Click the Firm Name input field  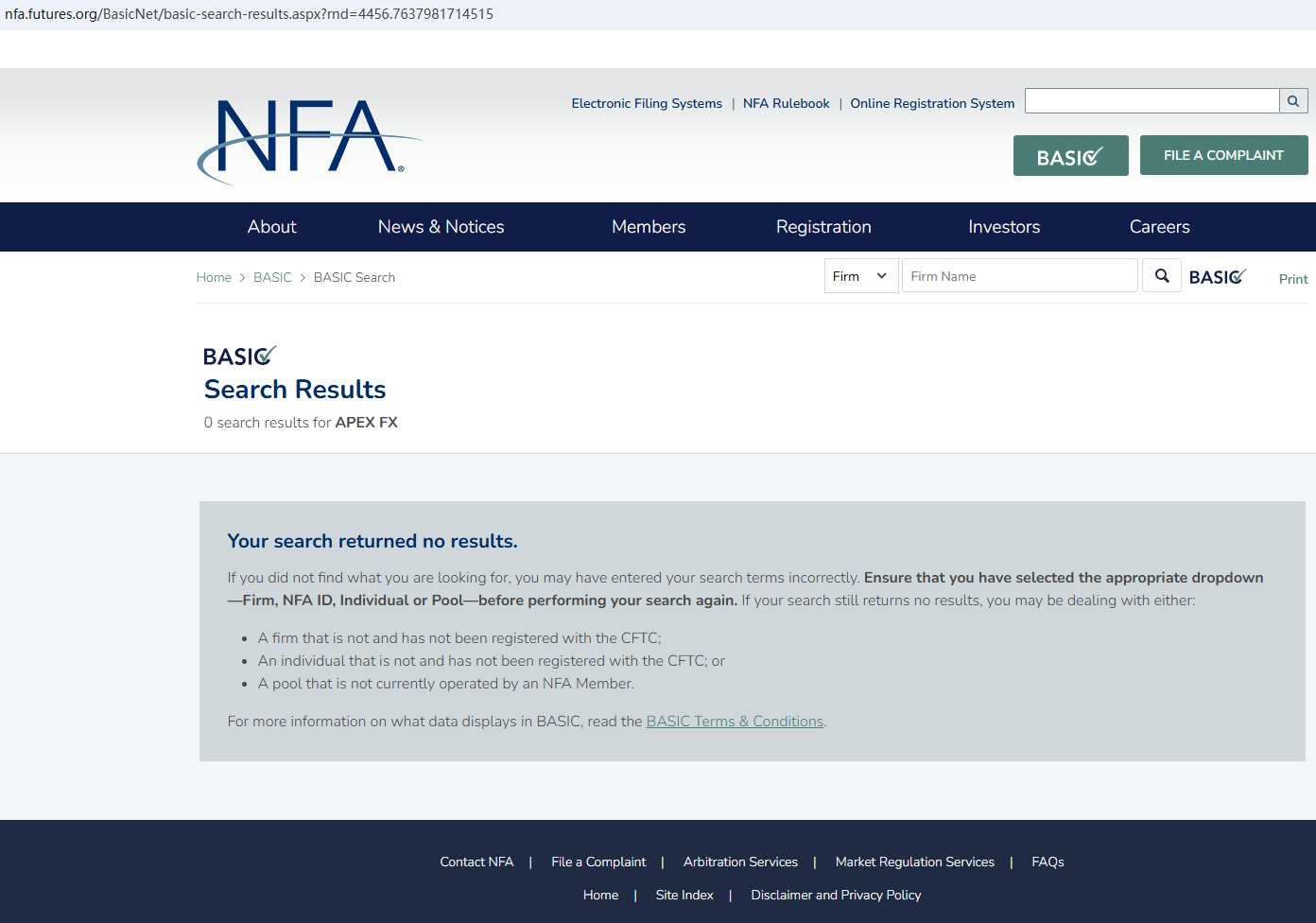coord(1020,276)
